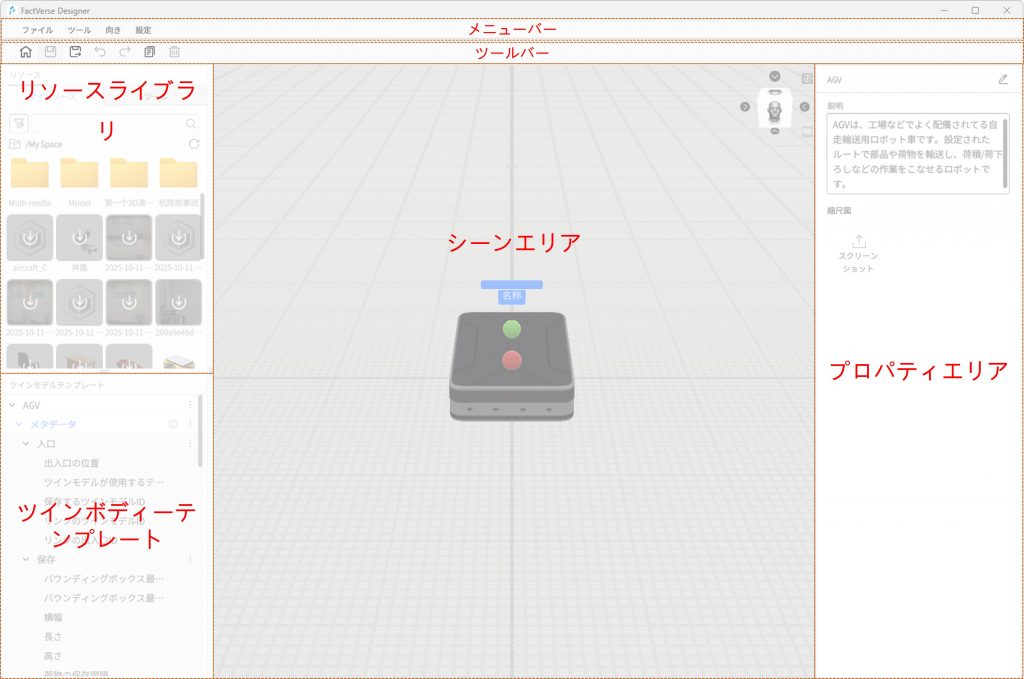Open the Multi-media folder
The height and width of the screenshot is (679, 1024).
pos(29,175)
